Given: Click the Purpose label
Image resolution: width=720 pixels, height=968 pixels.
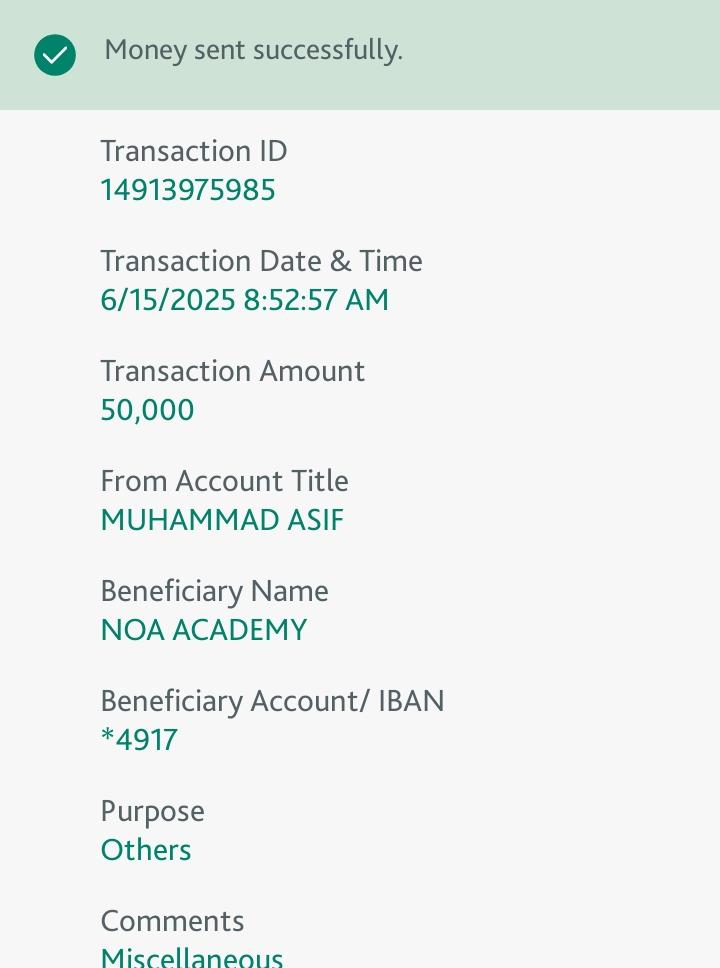Looking at the screenshot, I should tap(152, 811).
